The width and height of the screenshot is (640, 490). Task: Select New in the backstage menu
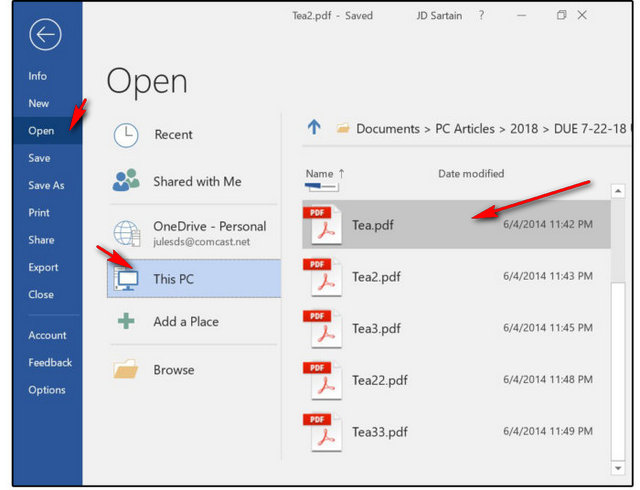coord(39,103)
